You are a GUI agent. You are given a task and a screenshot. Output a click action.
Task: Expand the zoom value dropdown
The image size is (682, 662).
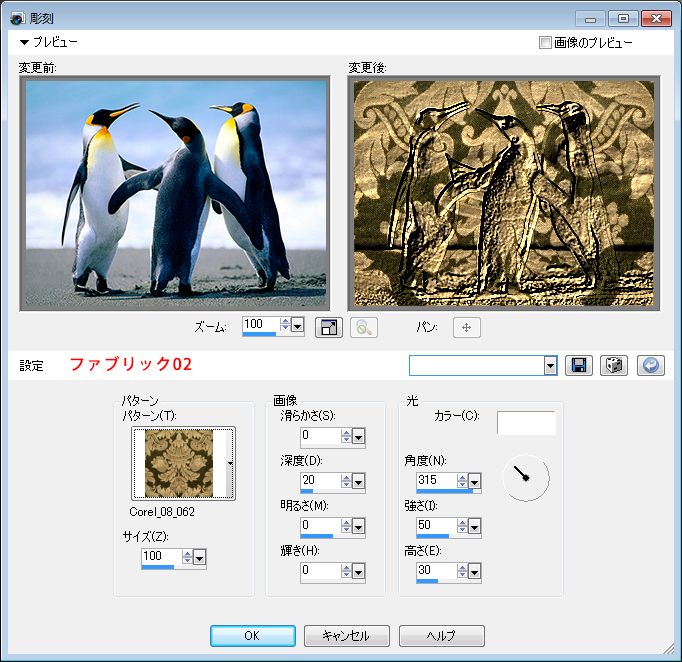(297, 326)
